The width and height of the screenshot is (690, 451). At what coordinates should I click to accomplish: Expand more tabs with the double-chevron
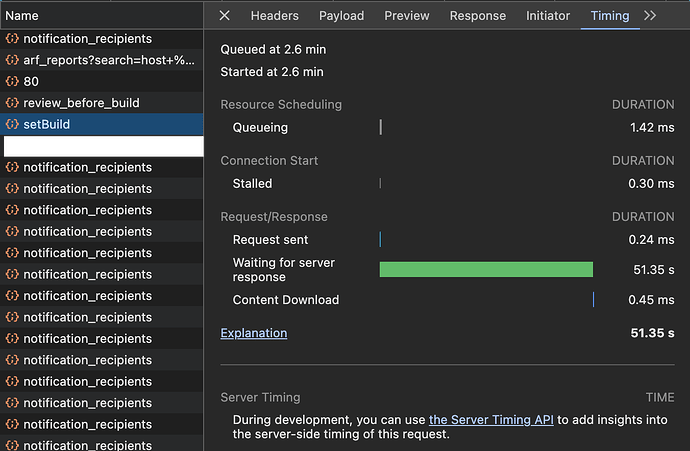coord(650,15)
